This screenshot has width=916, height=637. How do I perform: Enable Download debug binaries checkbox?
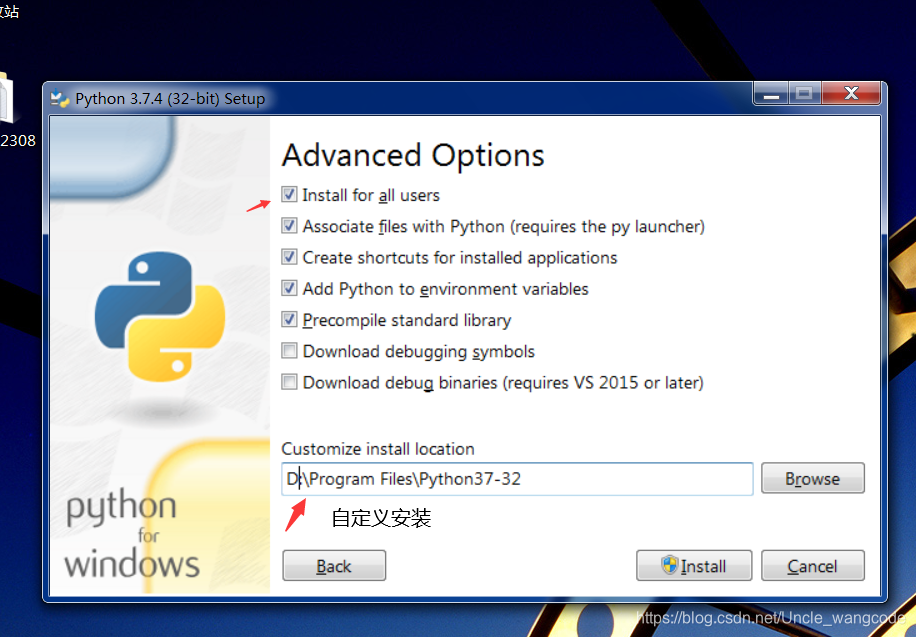point(289,382)
